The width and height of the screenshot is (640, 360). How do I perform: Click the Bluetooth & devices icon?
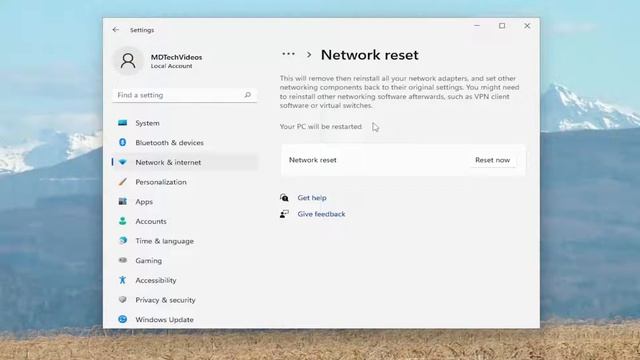pos(122,142)
